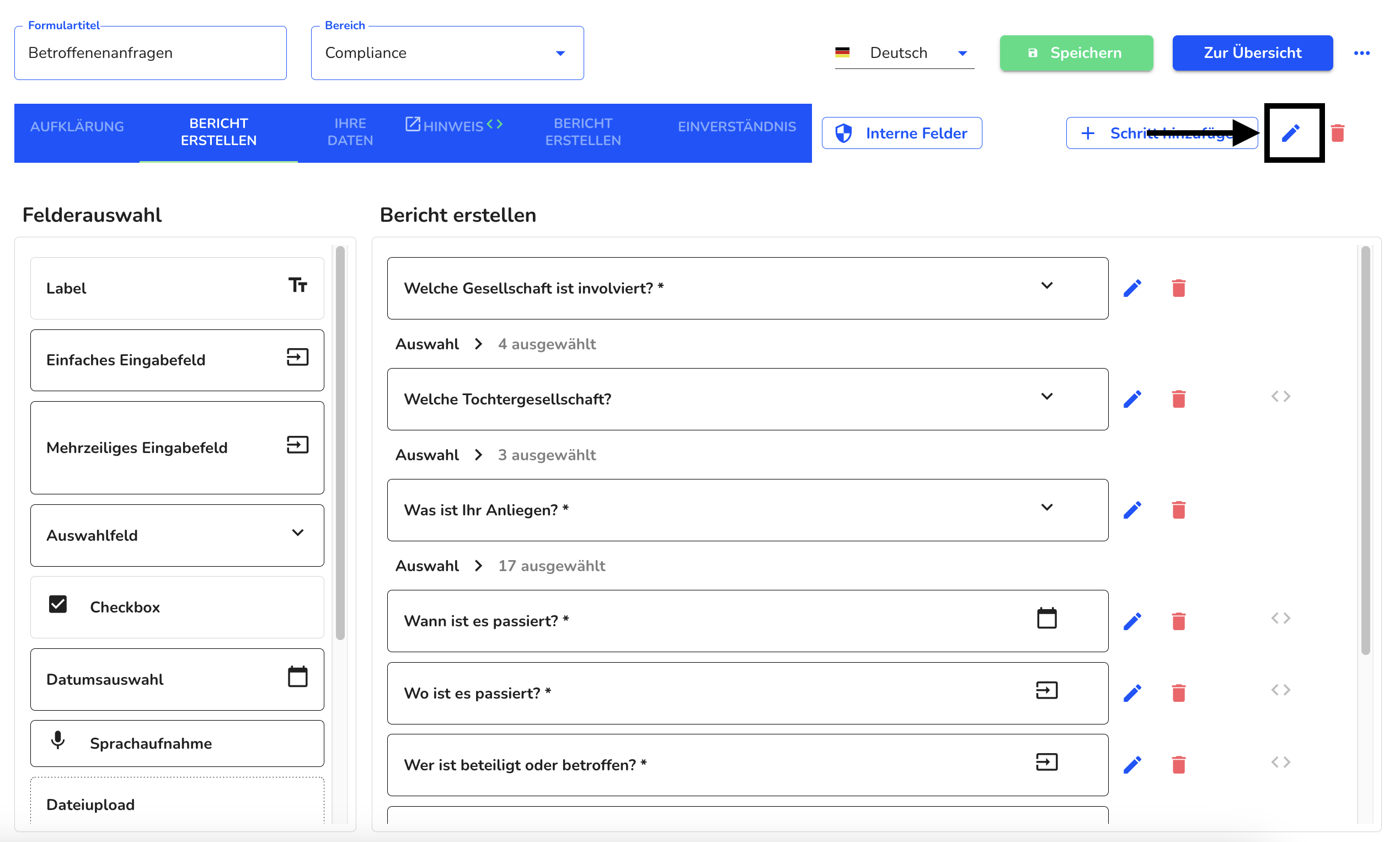Select the Datumsauswahl field type
This screenshot has height=842, width=1400.
(177, 679)
